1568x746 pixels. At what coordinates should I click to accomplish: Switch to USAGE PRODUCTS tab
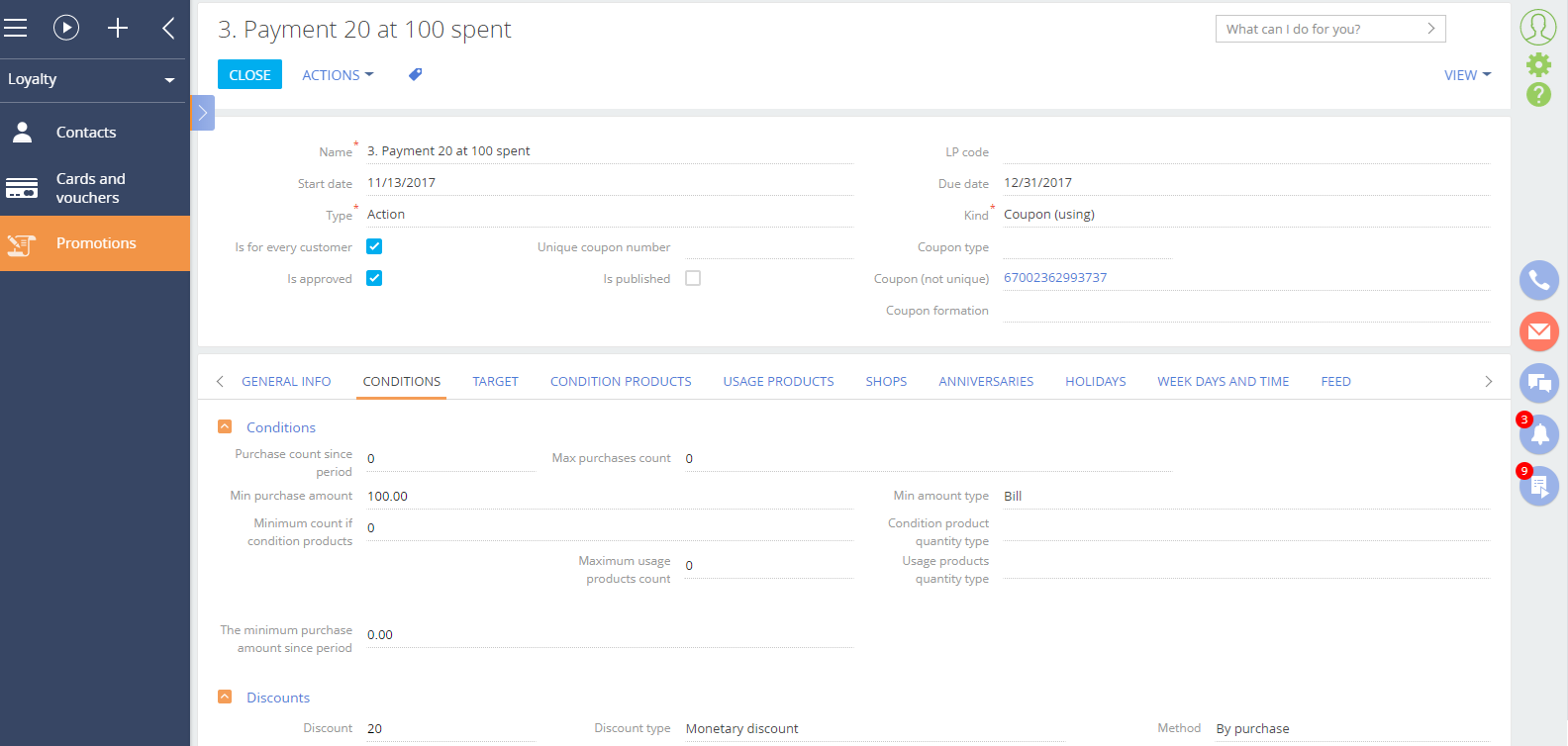point(778,382)
